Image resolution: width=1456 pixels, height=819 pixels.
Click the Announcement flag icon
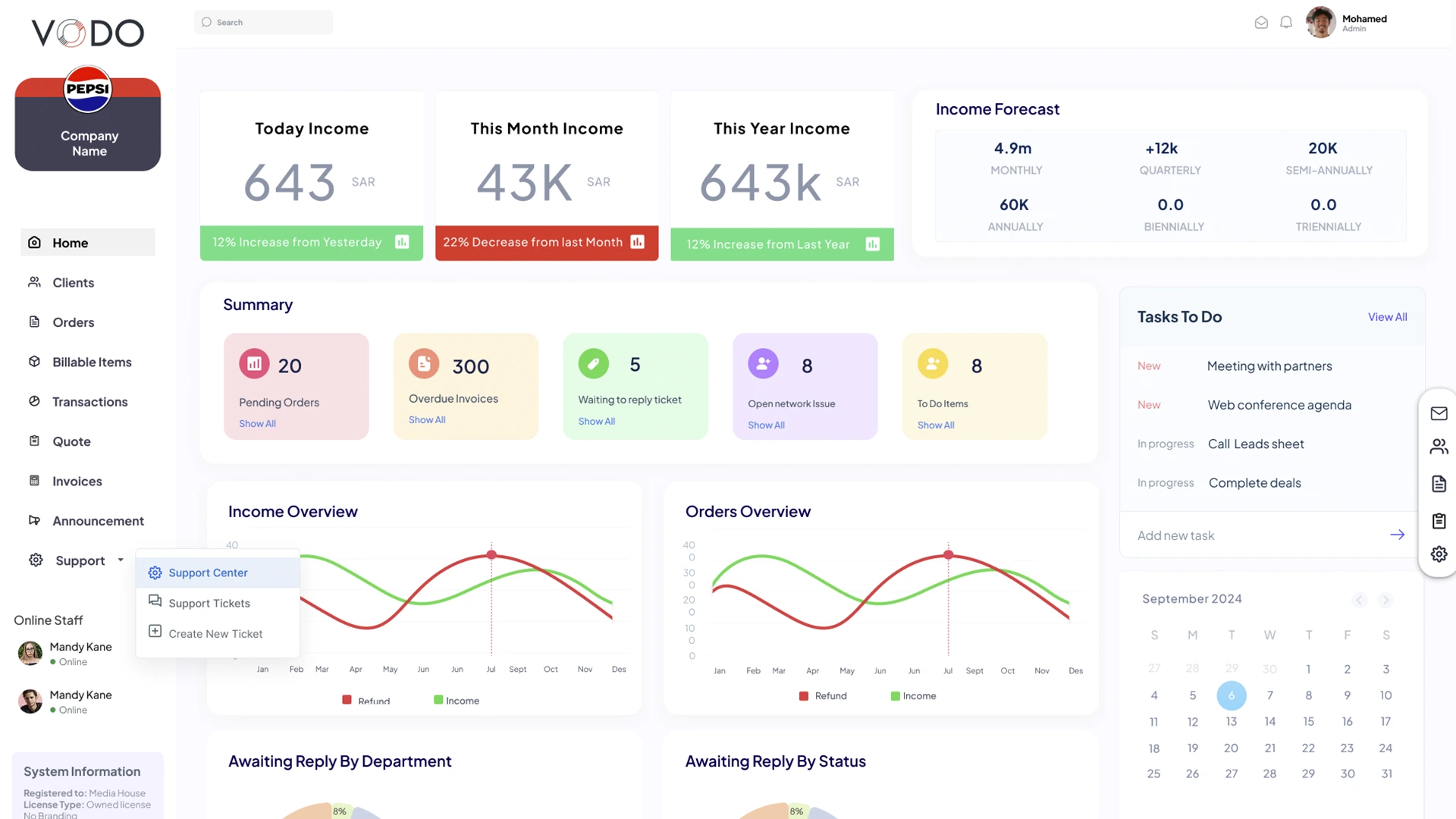(34, 520)
